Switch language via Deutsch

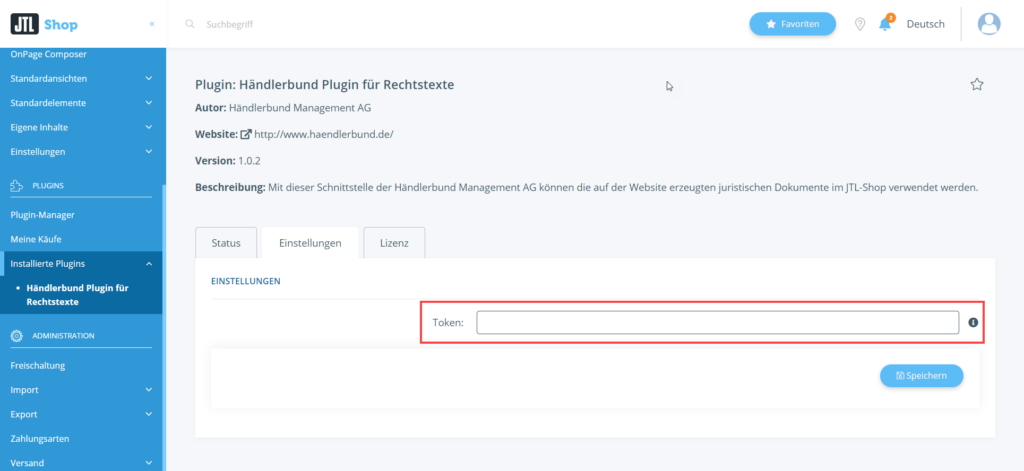[925, 24]
